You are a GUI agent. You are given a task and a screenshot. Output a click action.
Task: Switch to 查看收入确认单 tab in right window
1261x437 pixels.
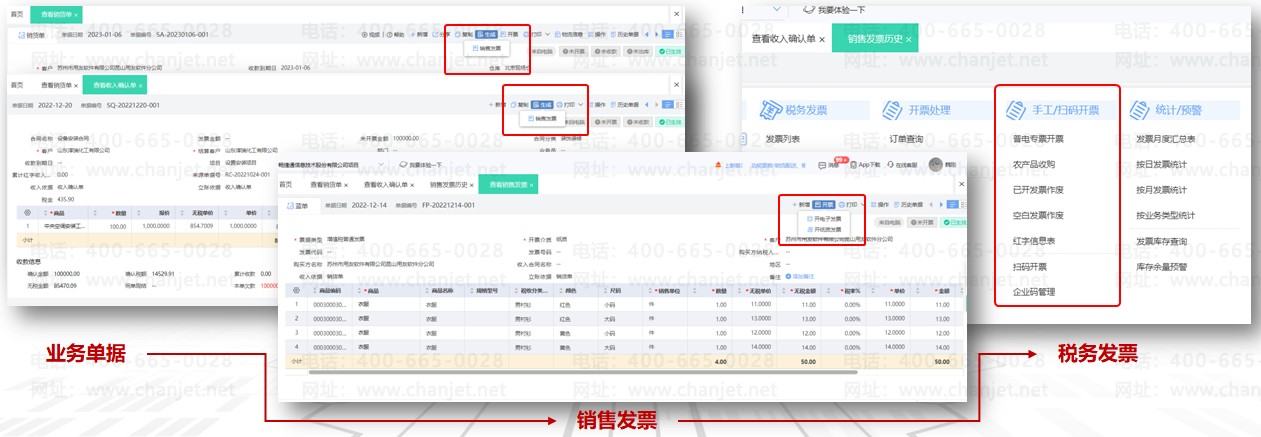click(783, 39)
